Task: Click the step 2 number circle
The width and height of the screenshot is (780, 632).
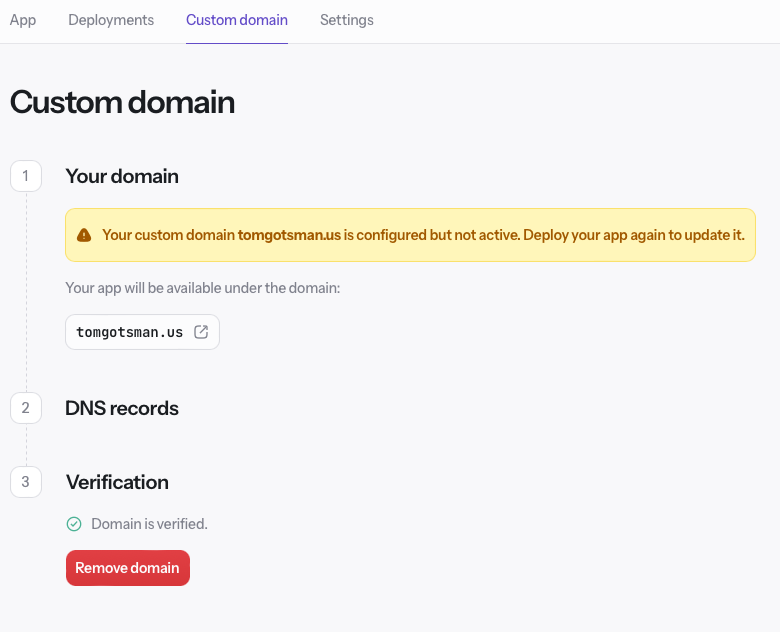Action: click(x=26, y=408)
